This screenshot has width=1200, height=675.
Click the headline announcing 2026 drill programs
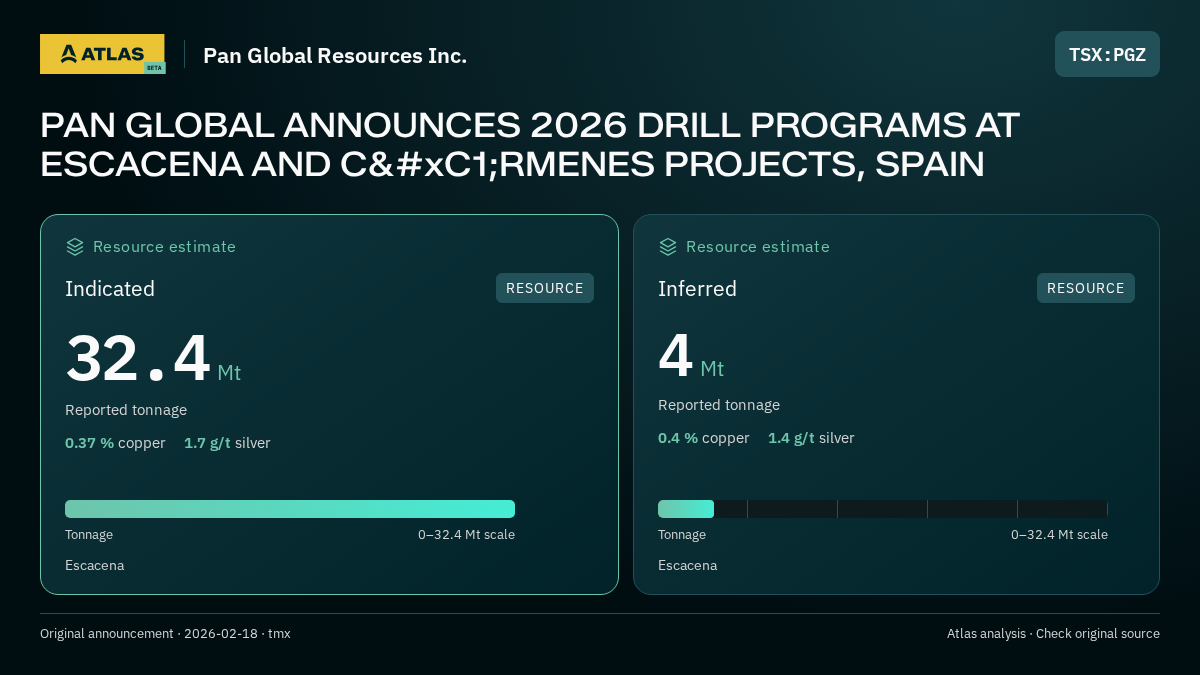coord(530,145)
